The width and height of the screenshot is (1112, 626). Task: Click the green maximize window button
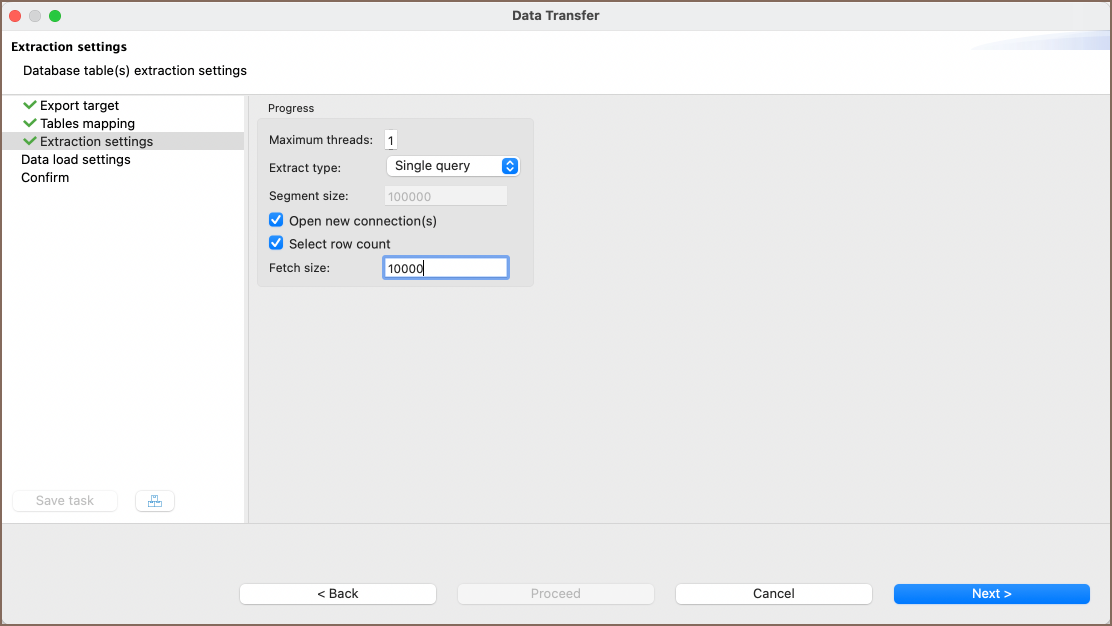click(55, 16)
